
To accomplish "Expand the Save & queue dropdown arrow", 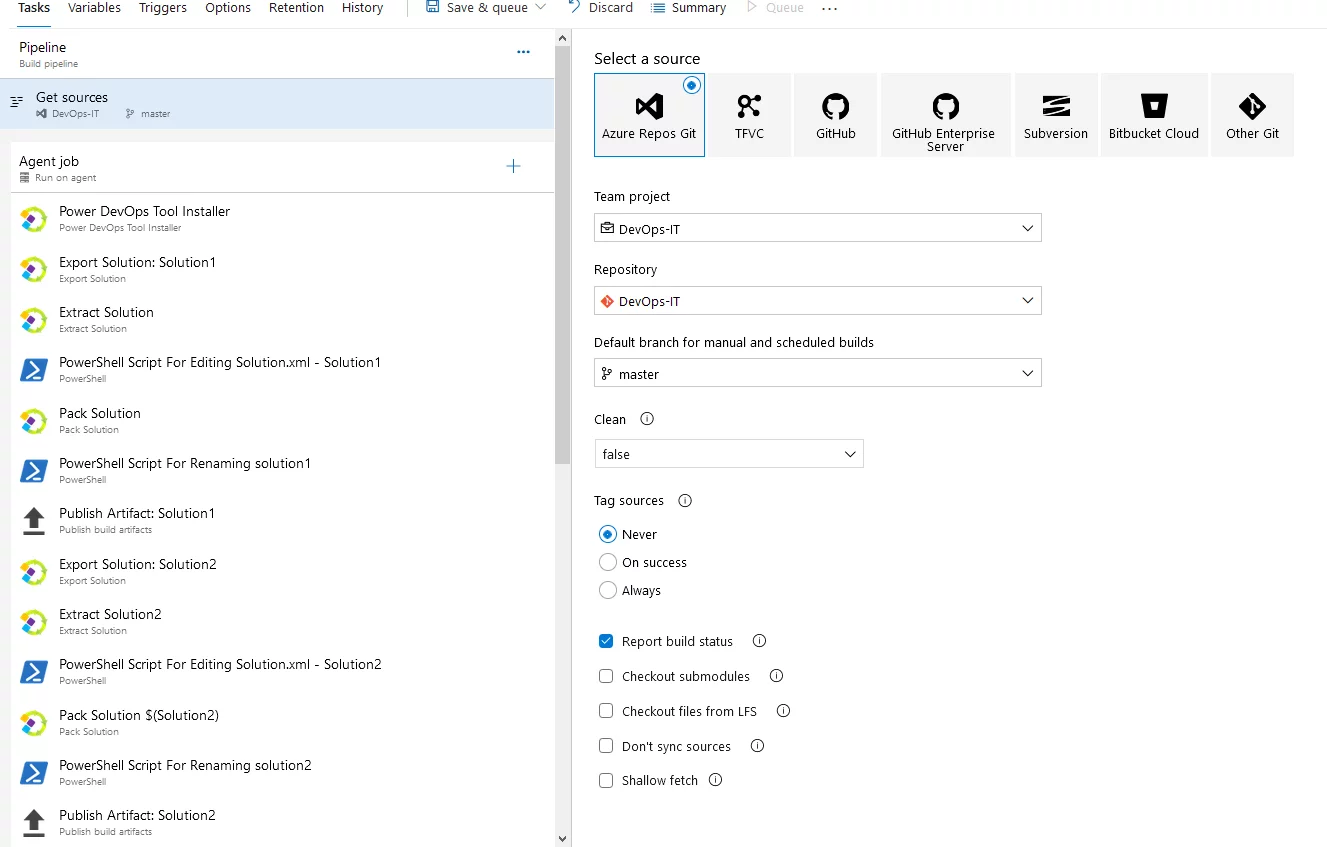I will coord(541,7).
